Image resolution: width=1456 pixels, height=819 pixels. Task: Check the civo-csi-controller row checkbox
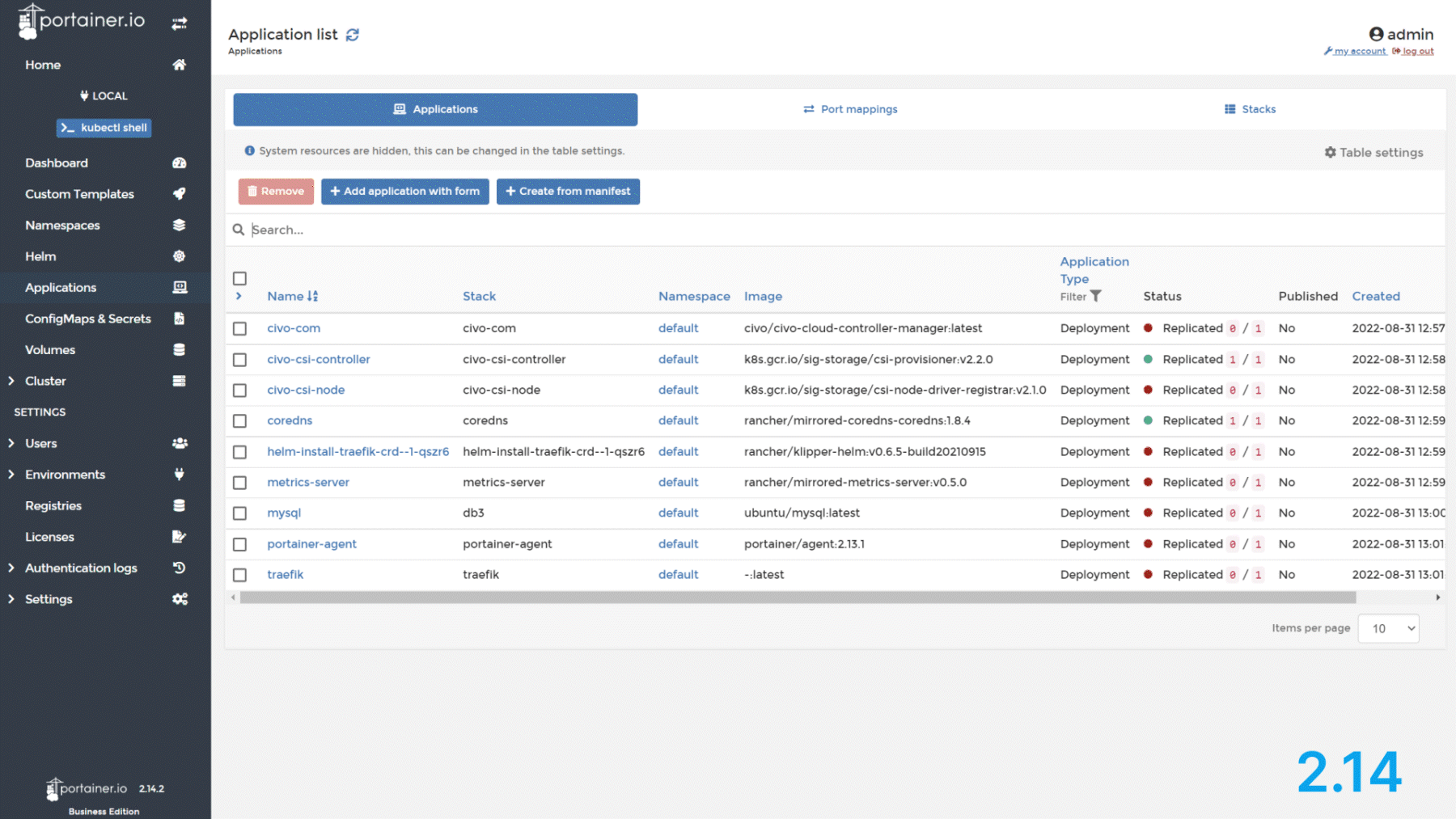point(239,360)
